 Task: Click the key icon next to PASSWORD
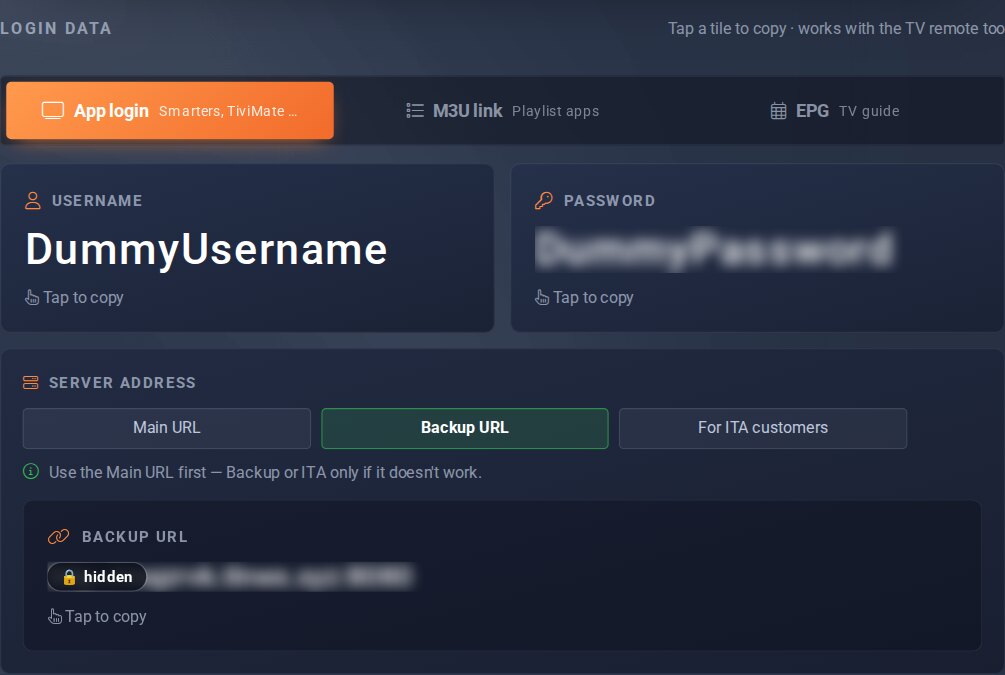(544, 201)
